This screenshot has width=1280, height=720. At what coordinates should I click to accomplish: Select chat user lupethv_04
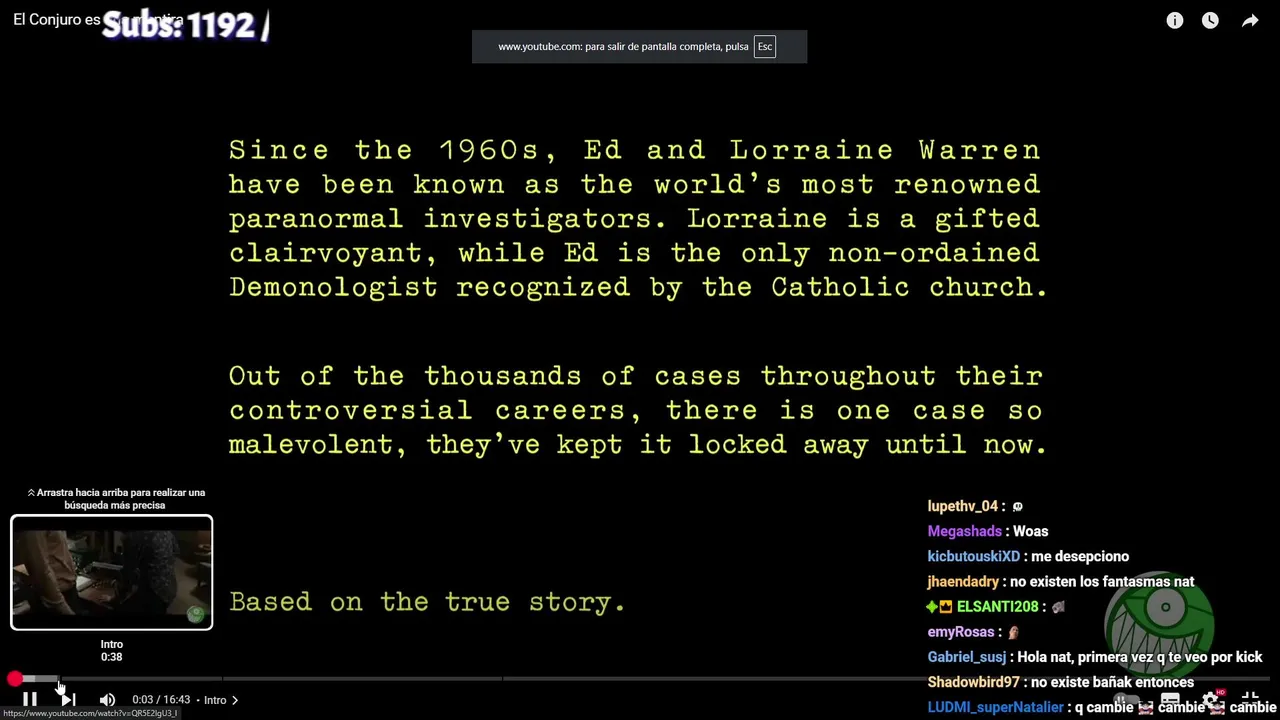[x=963, y=506]
